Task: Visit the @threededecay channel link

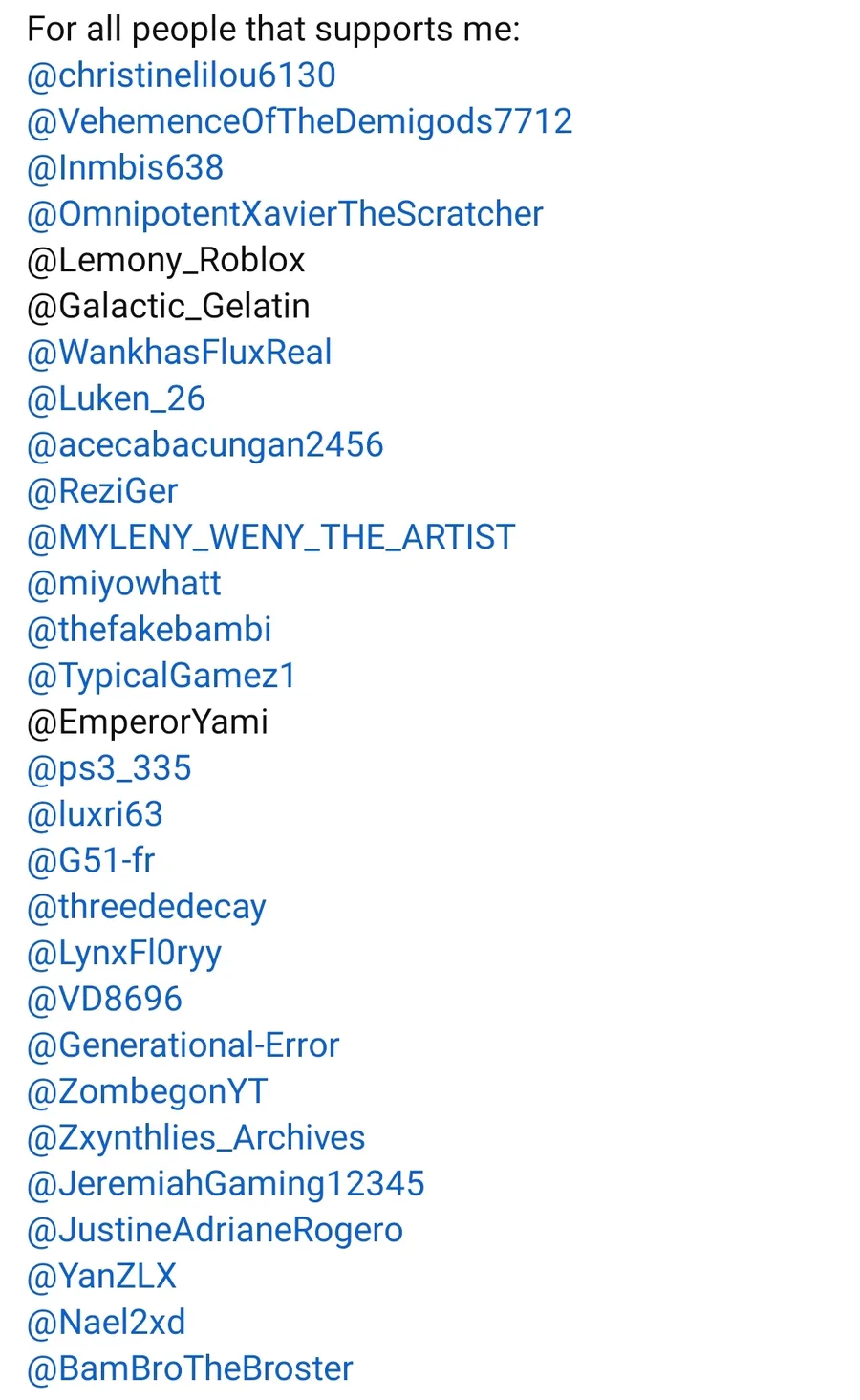Action: (146, 907)
